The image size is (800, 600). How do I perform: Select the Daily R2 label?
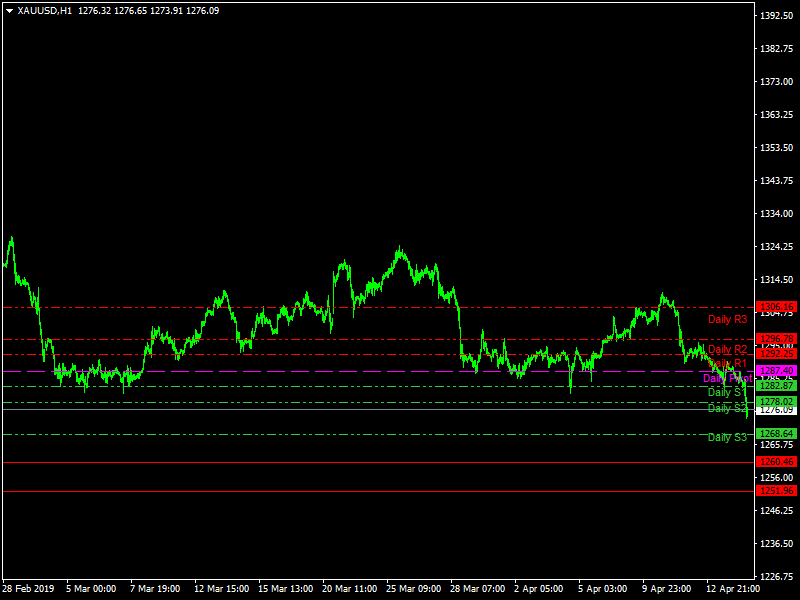(727, 350)
